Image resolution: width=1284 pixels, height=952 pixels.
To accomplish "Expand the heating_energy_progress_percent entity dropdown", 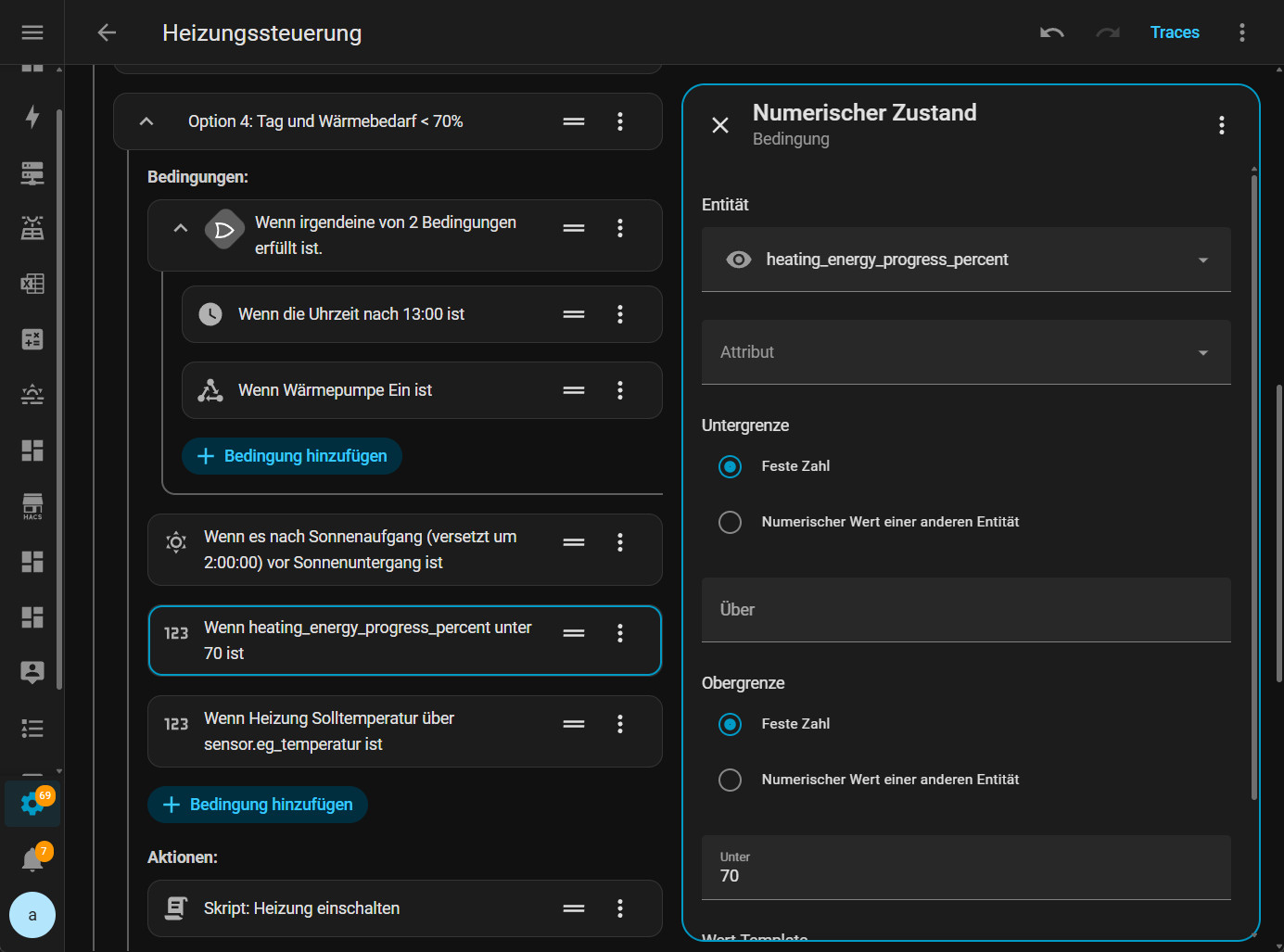I will pyautogui.click(x=1202, y=260).
